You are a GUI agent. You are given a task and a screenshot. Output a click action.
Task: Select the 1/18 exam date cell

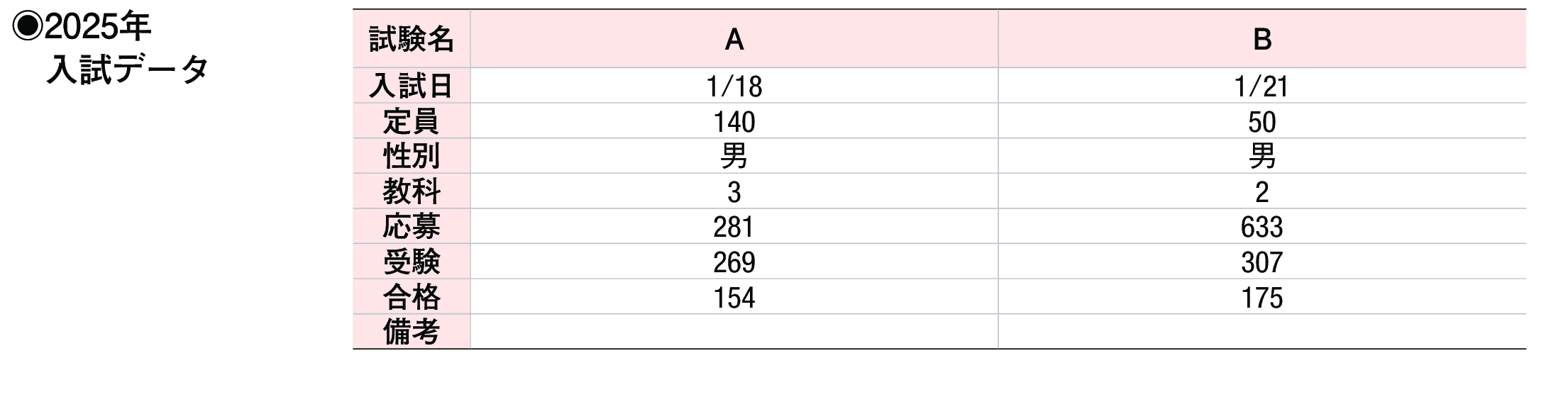coord(734,86)
